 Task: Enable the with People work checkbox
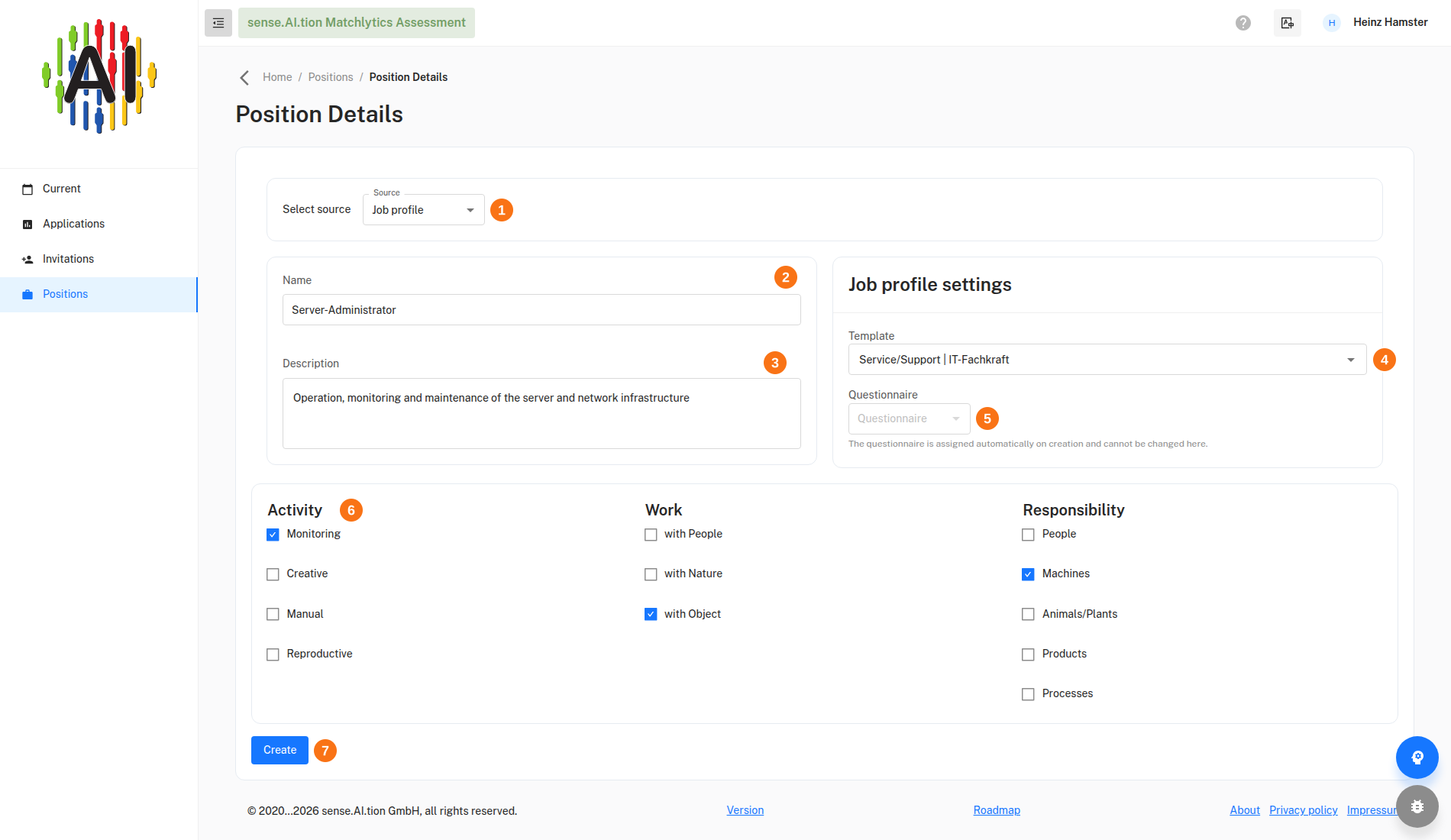[651, 535]
